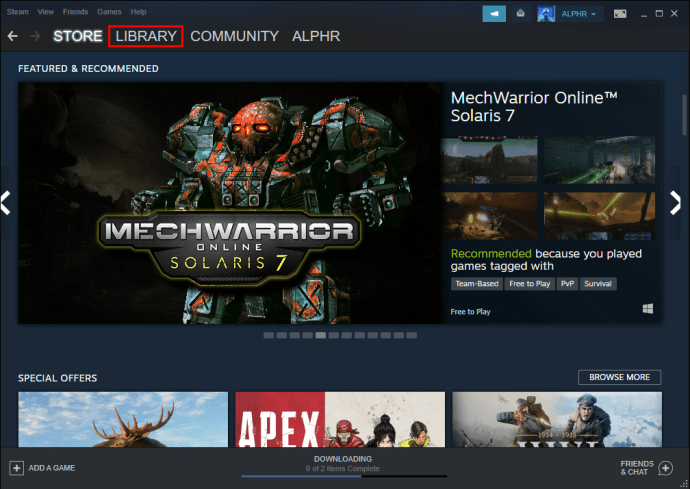Click the Free to Play price link

[470, 312]
